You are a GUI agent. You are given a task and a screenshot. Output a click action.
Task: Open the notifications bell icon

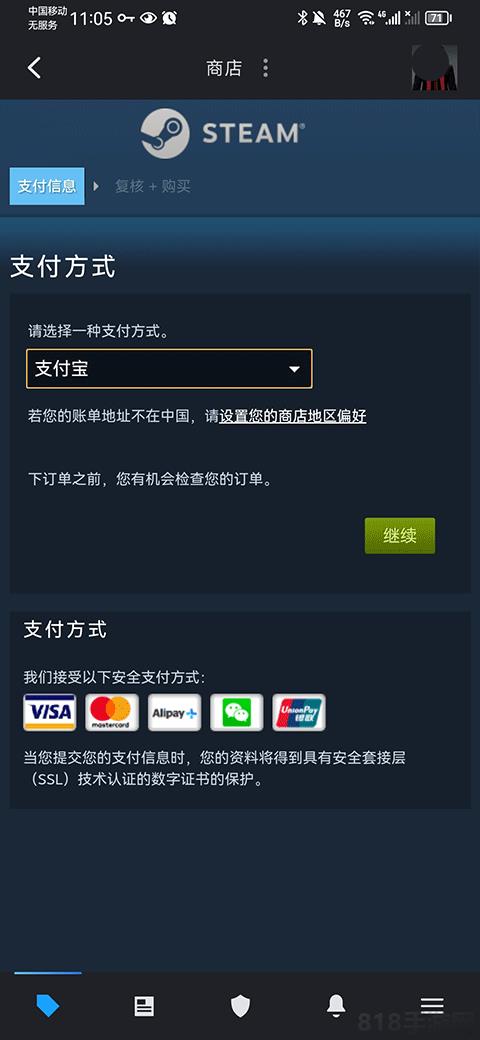336,1006
